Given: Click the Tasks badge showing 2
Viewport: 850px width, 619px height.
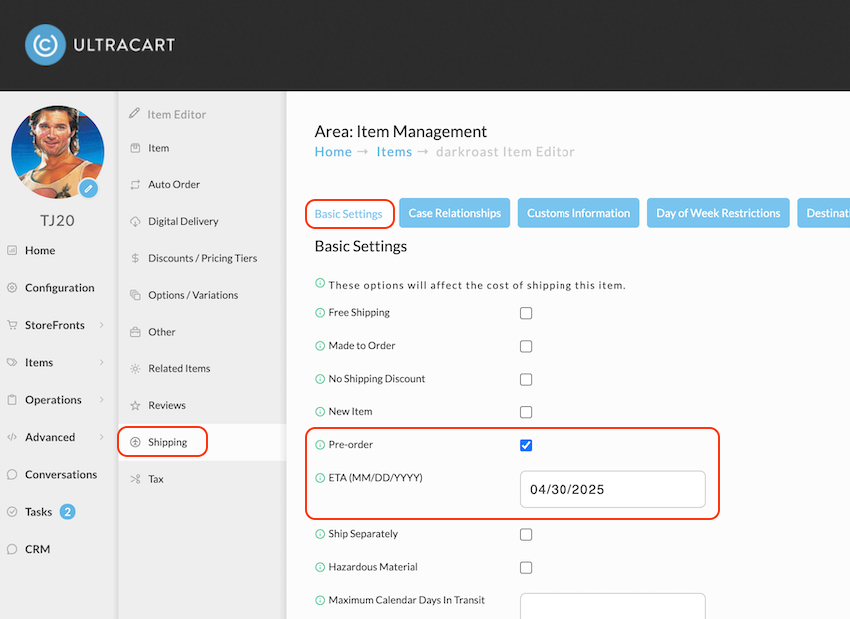Looking at the screenshot, I should [x=67, y=512].
